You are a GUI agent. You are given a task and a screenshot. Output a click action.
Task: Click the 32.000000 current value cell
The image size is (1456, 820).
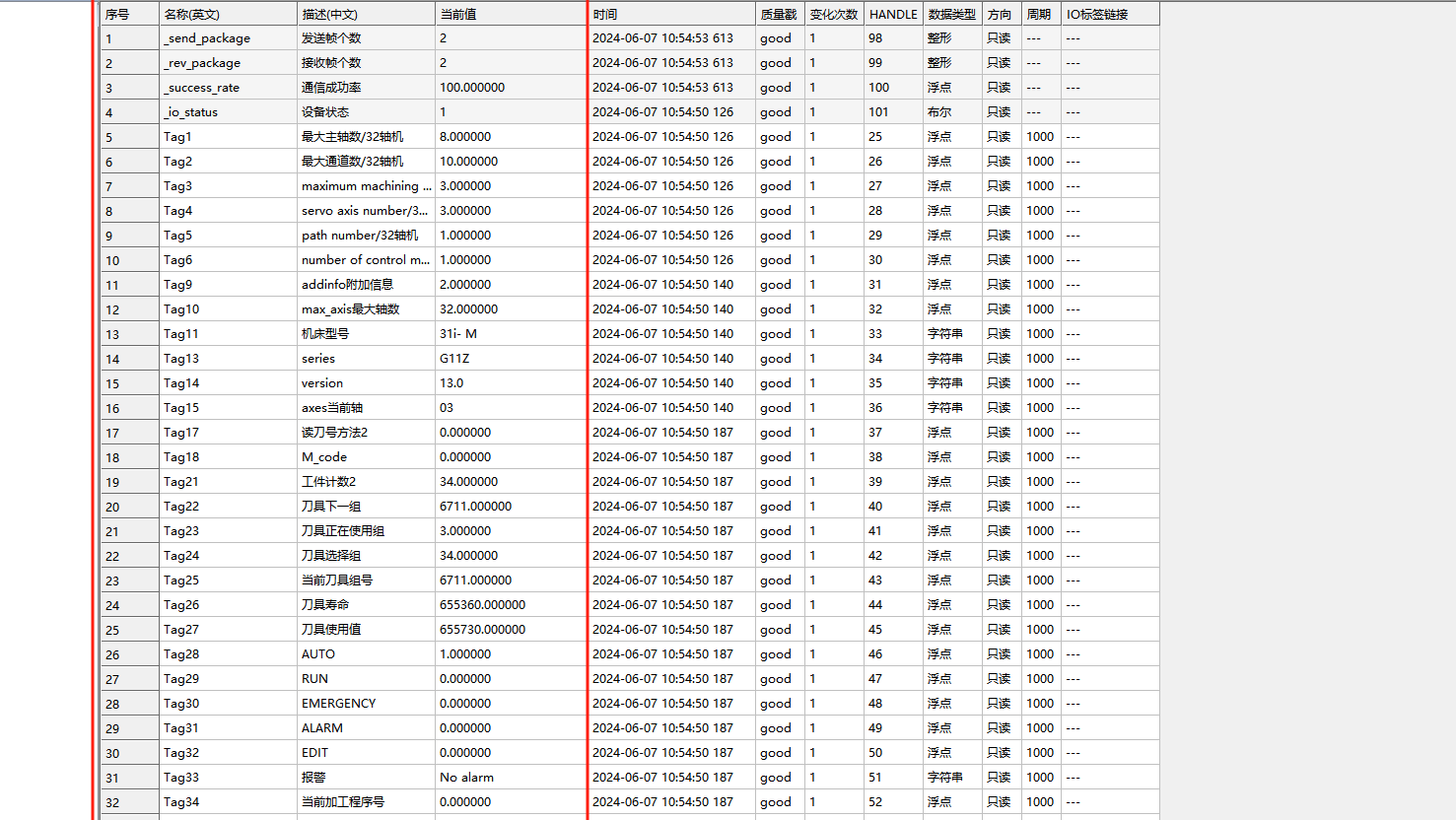[510, 308]
